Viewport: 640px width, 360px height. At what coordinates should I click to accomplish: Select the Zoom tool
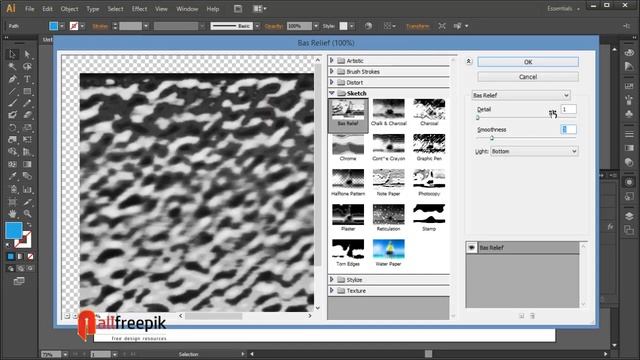tap(27, 213)
